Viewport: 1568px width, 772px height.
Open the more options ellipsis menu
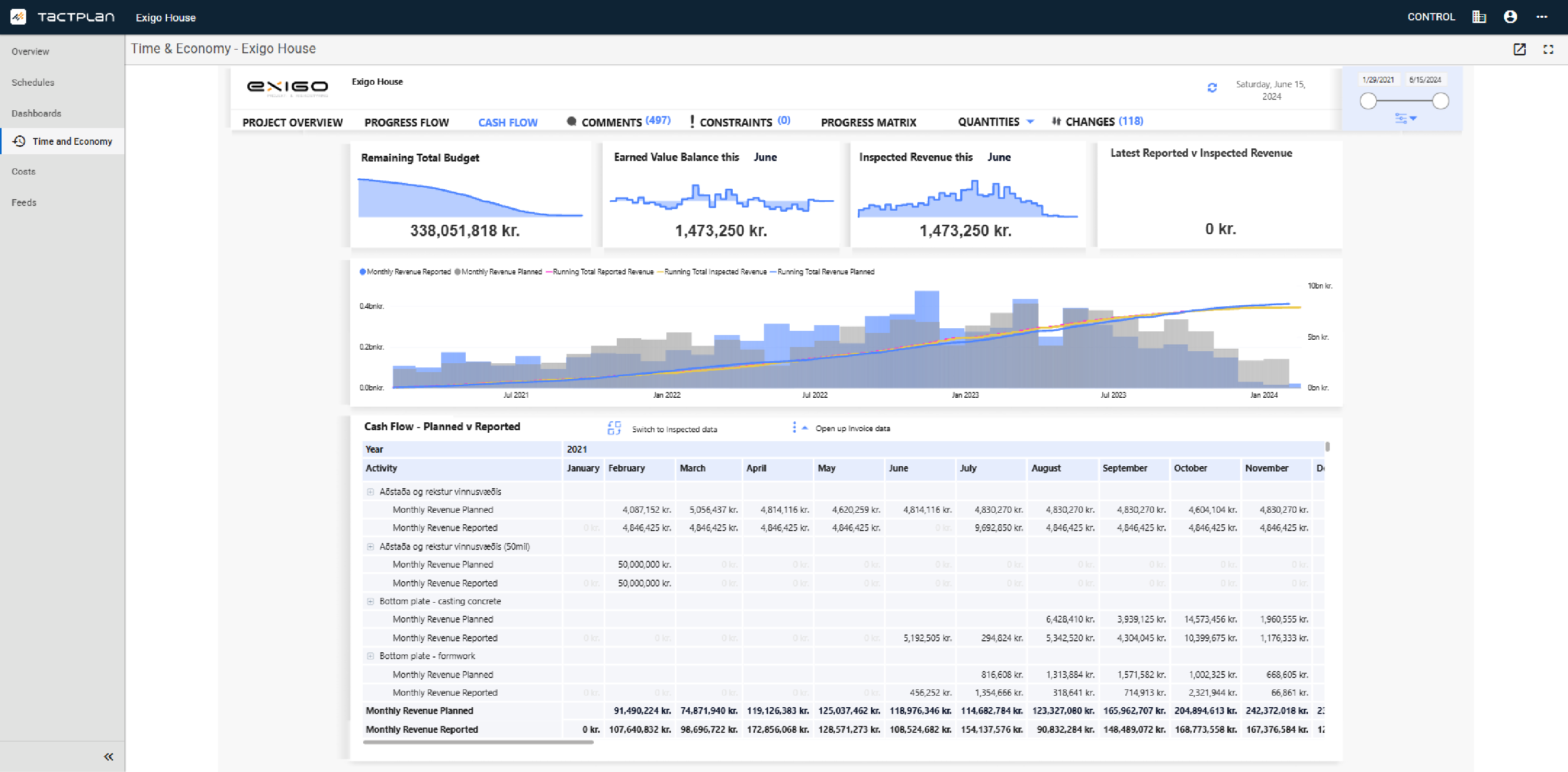(1542, 17)
